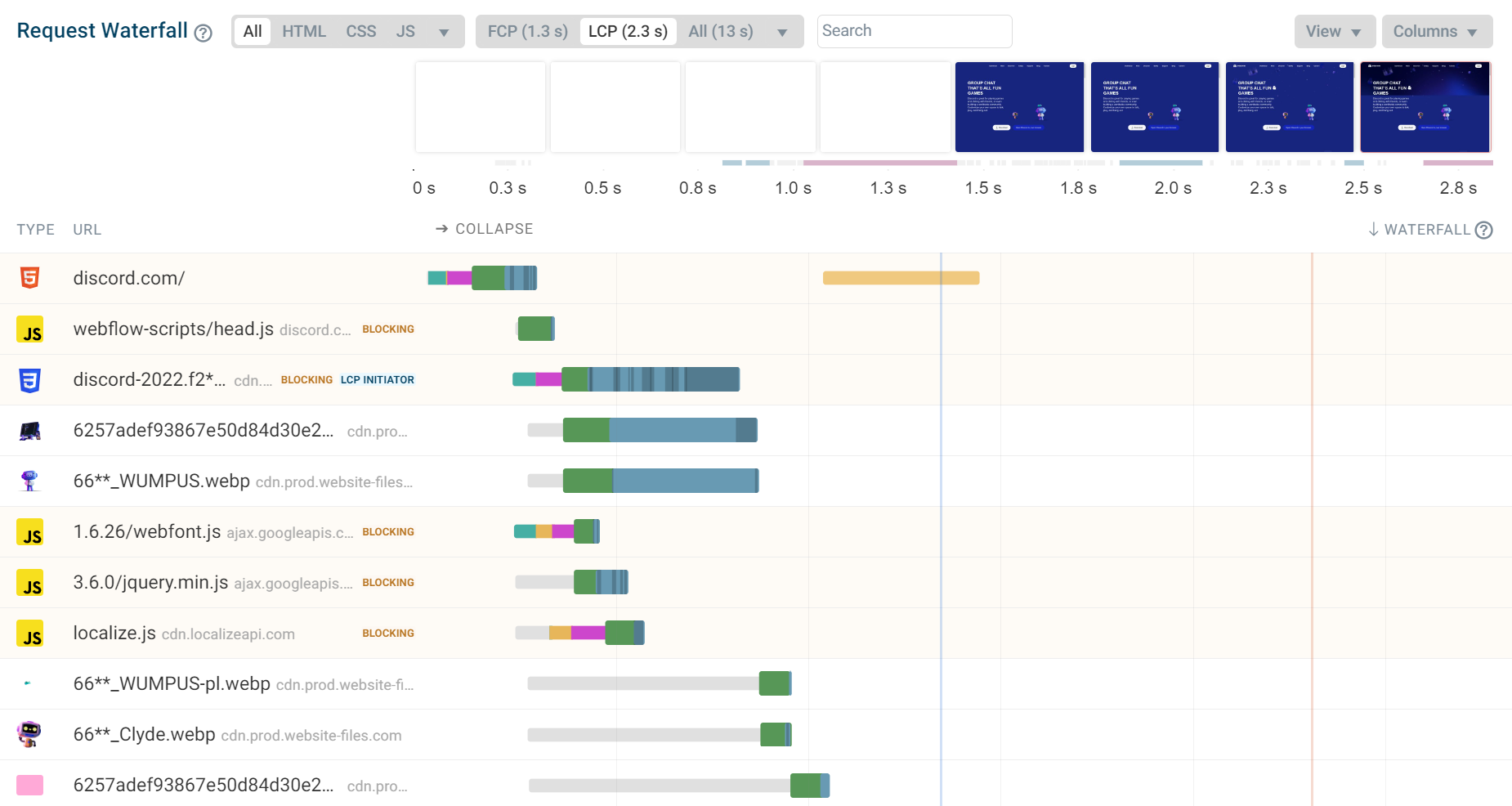Viewport: 1512px width, 806px height.
Task: Click the image icon of the first 6257adef93867e50d84d30e2 row
Action: pos(30,431)
